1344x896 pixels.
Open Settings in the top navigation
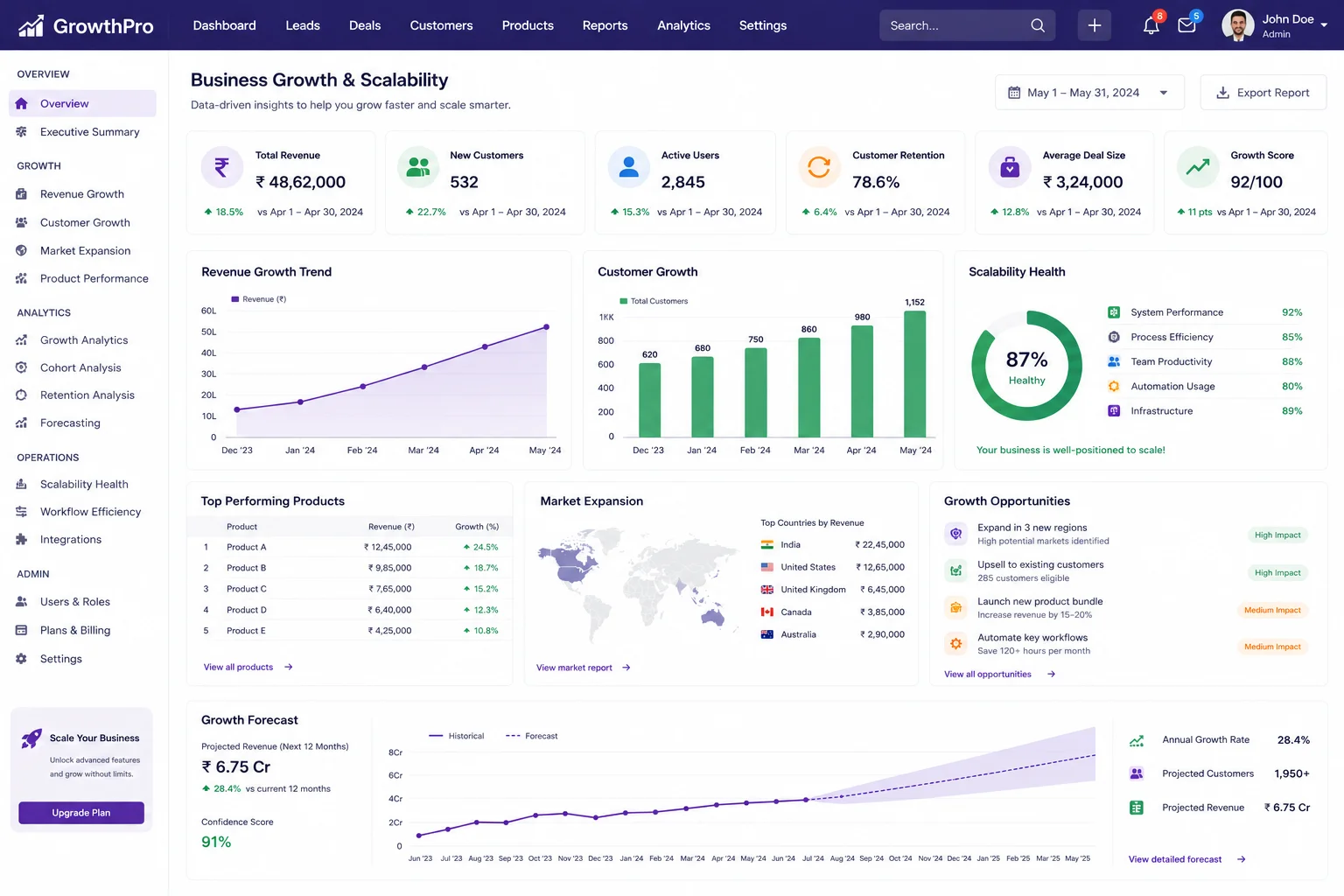pos(763,25)
